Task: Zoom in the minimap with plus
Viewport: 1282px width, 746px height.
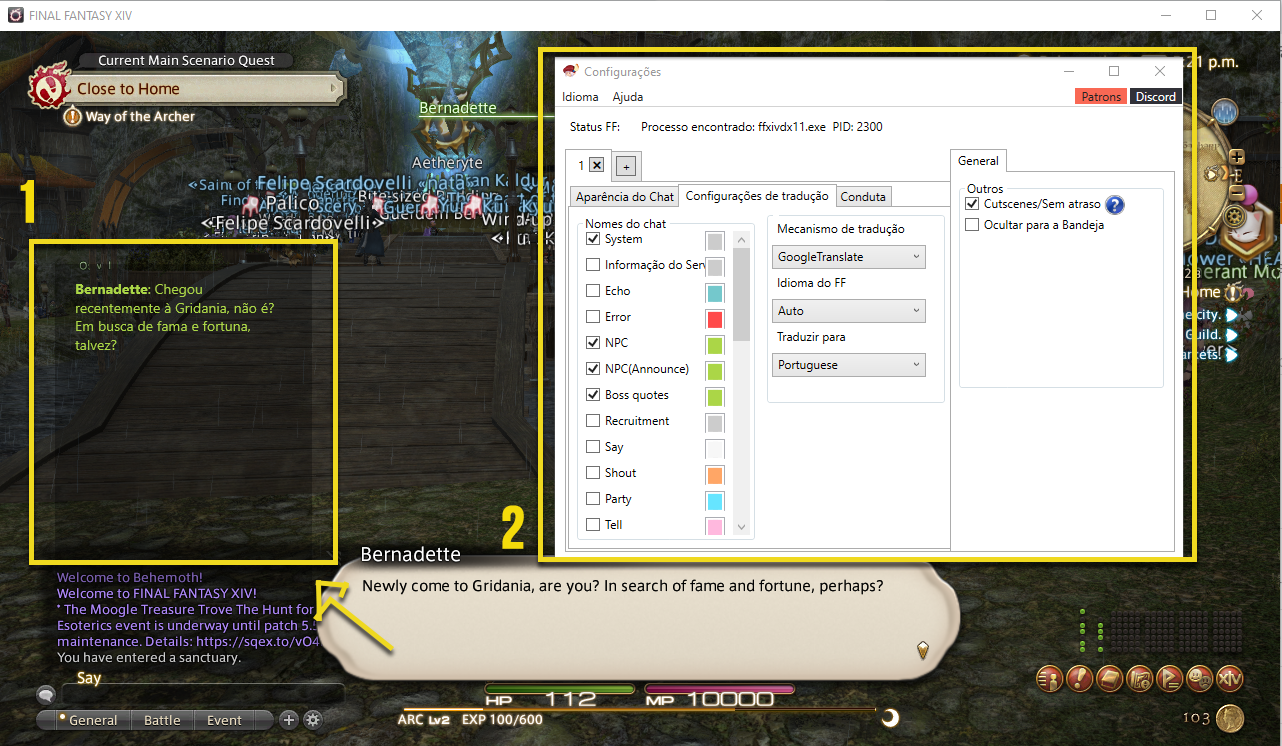Action: [1236, 157]
